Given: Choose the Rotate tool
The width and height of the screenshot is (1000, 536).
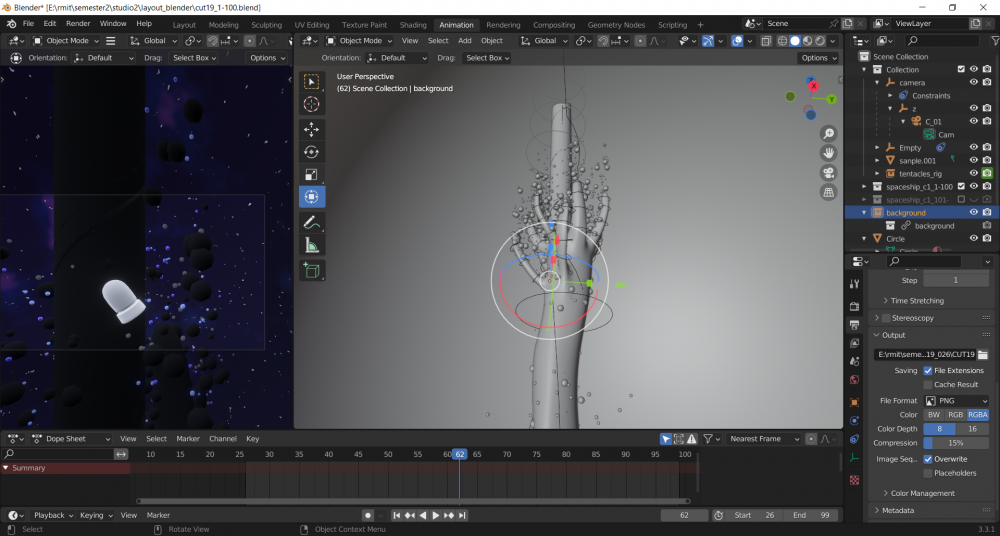Looking at the screenshot, I should click(312, 152).
